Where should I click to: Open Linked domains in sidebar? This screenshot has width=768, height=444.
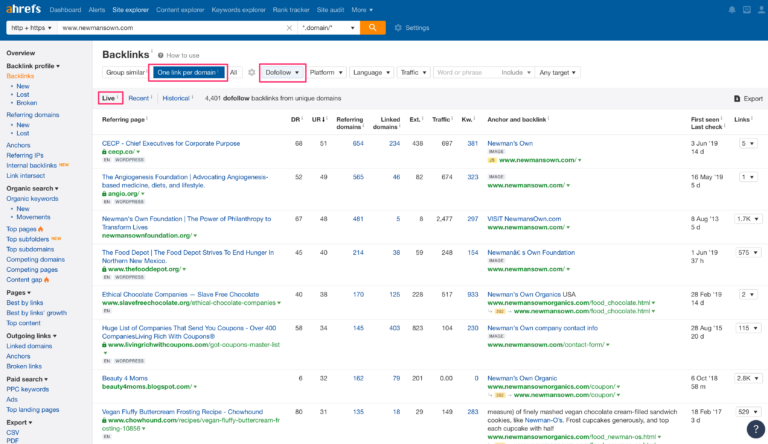click(29, 346)
